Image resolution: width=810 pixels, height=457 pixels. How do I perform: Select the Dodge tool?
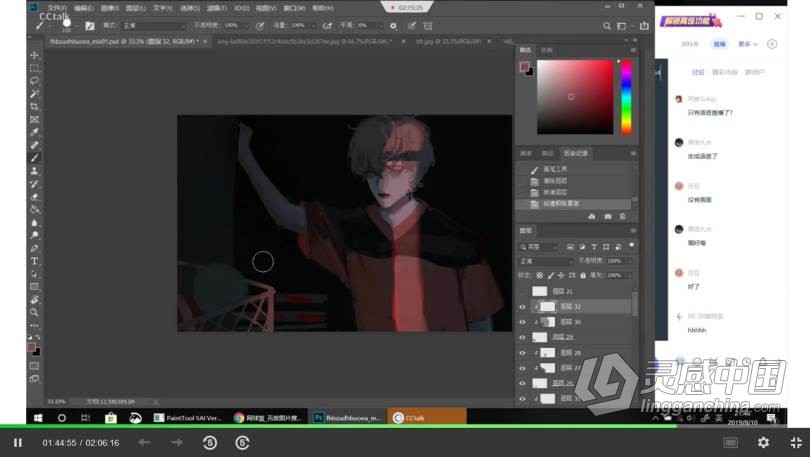[x=35, y=235]
